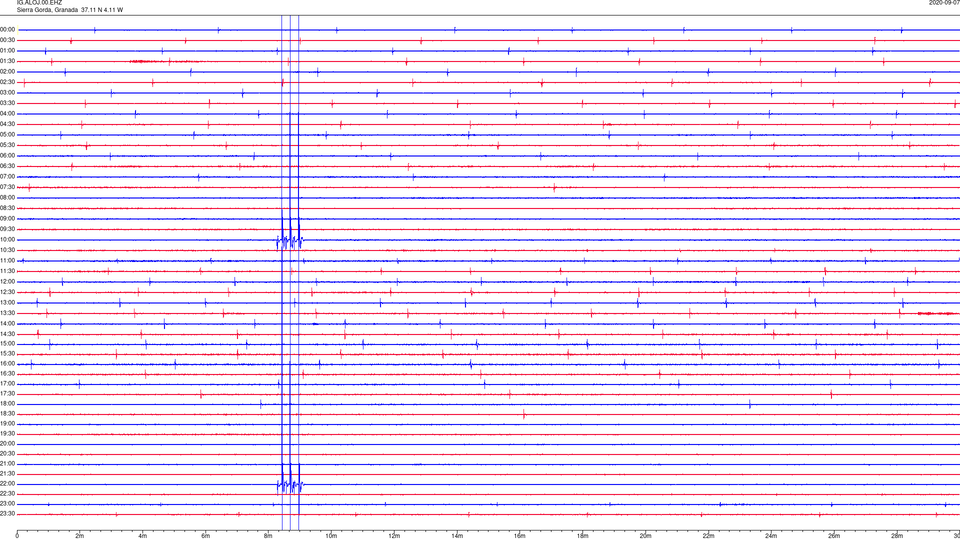Click the 06:00 trace label
Image resolution: width=960 pixels, height=540 pixels.
point(8,156)
